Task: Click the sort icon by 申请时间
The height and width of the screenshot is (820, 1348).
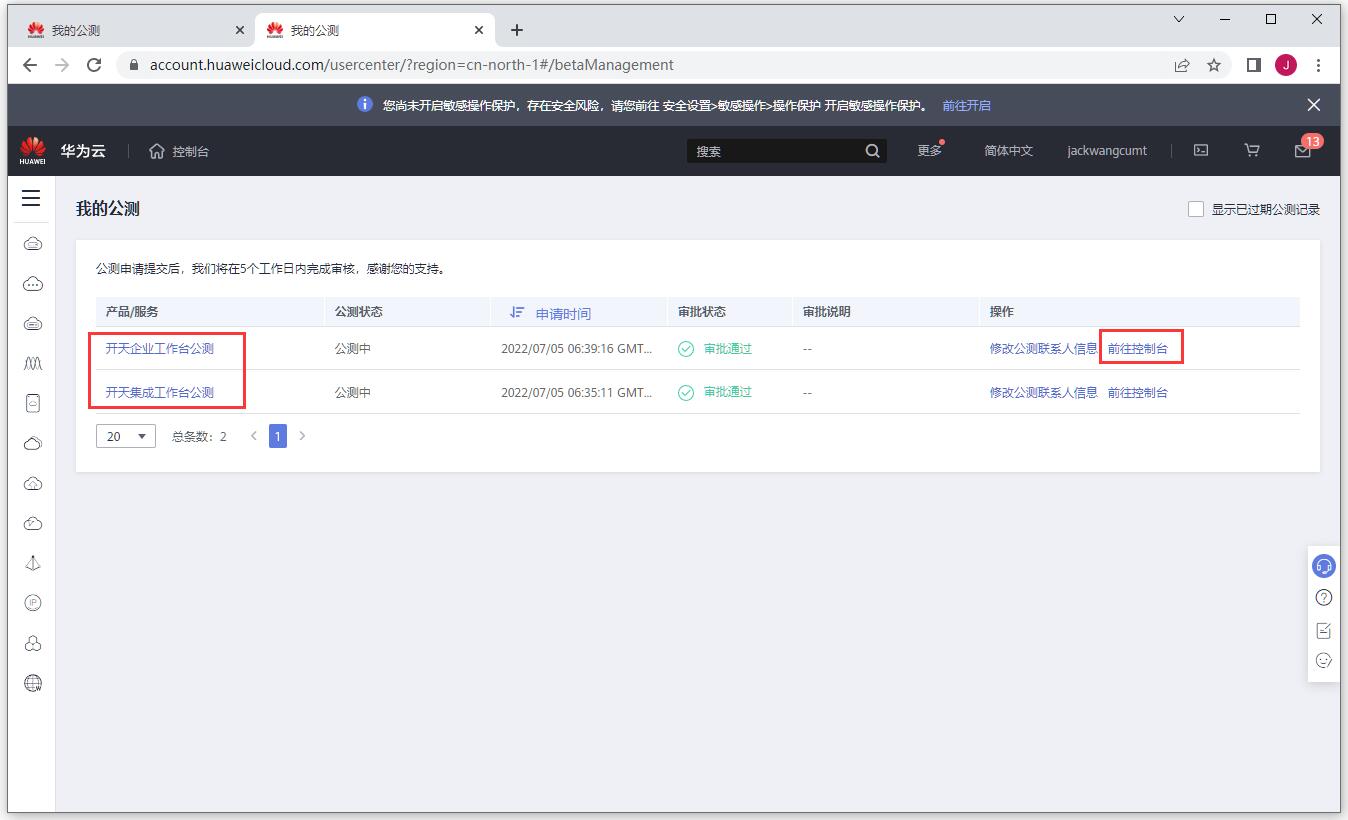Action: point(516,313)
